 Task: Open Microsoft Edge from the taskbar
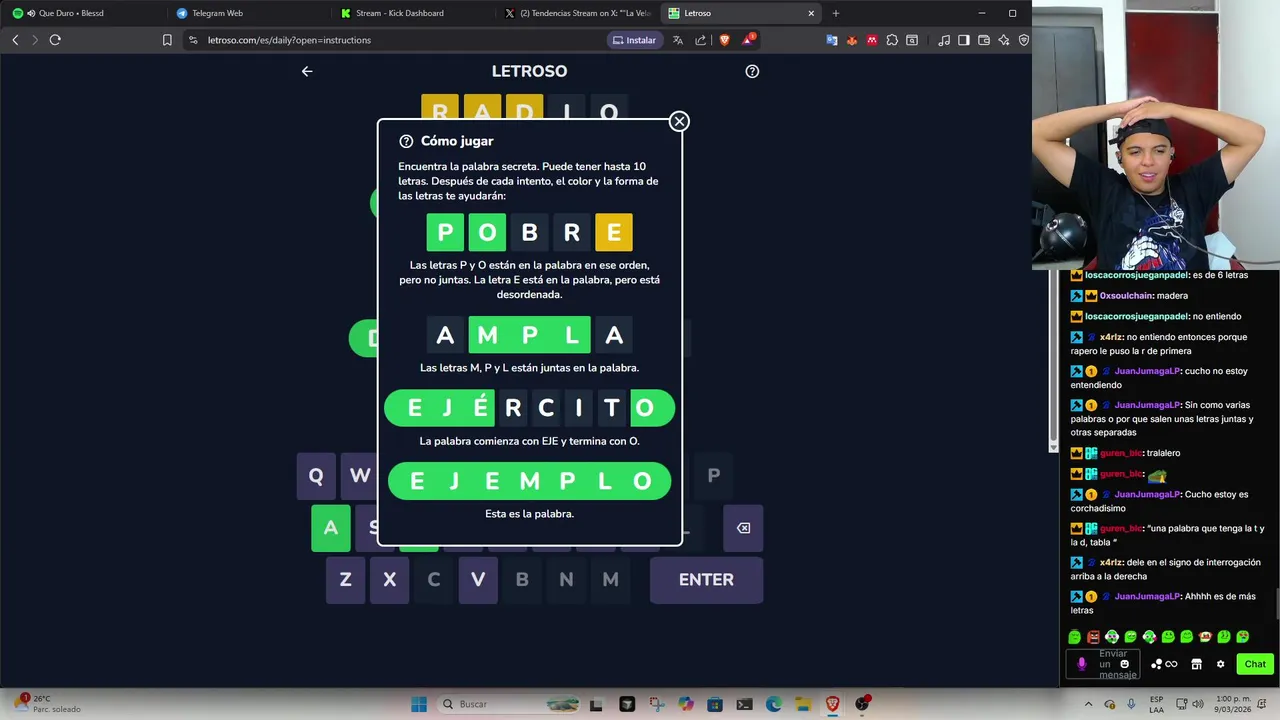click(x=773, y=704)
